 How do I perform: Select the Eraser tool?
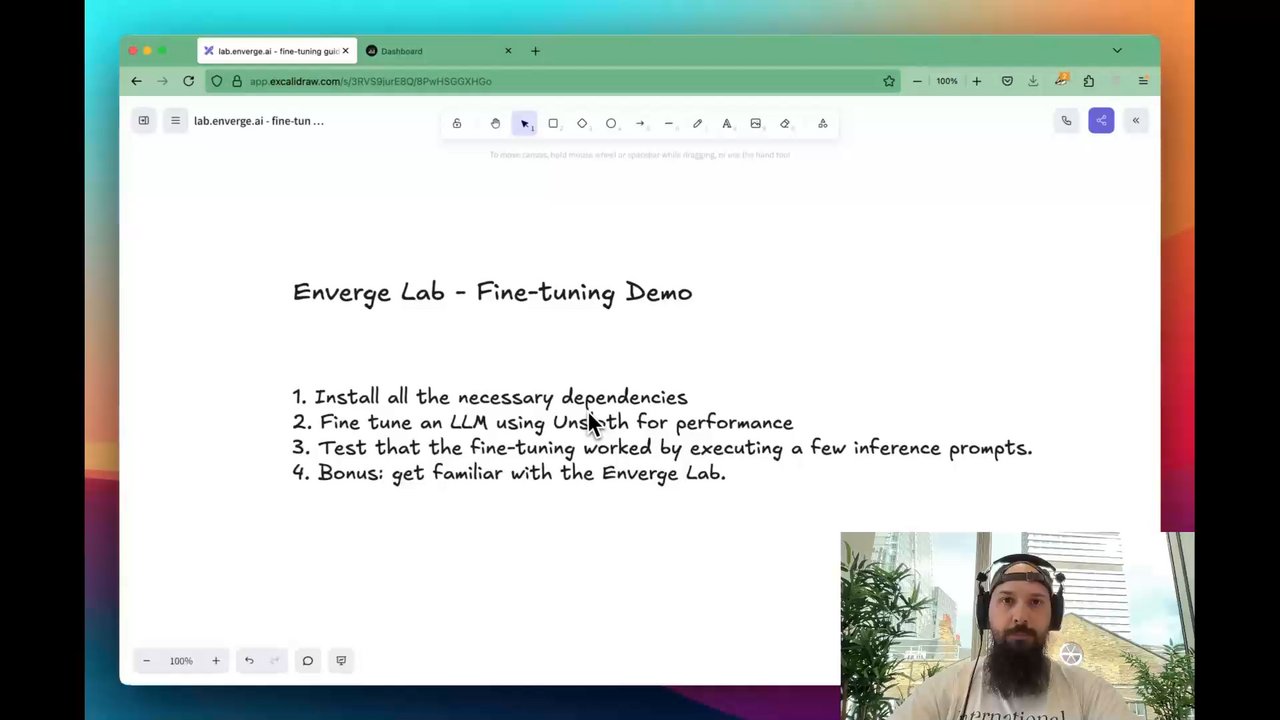[x=785, y=123]
